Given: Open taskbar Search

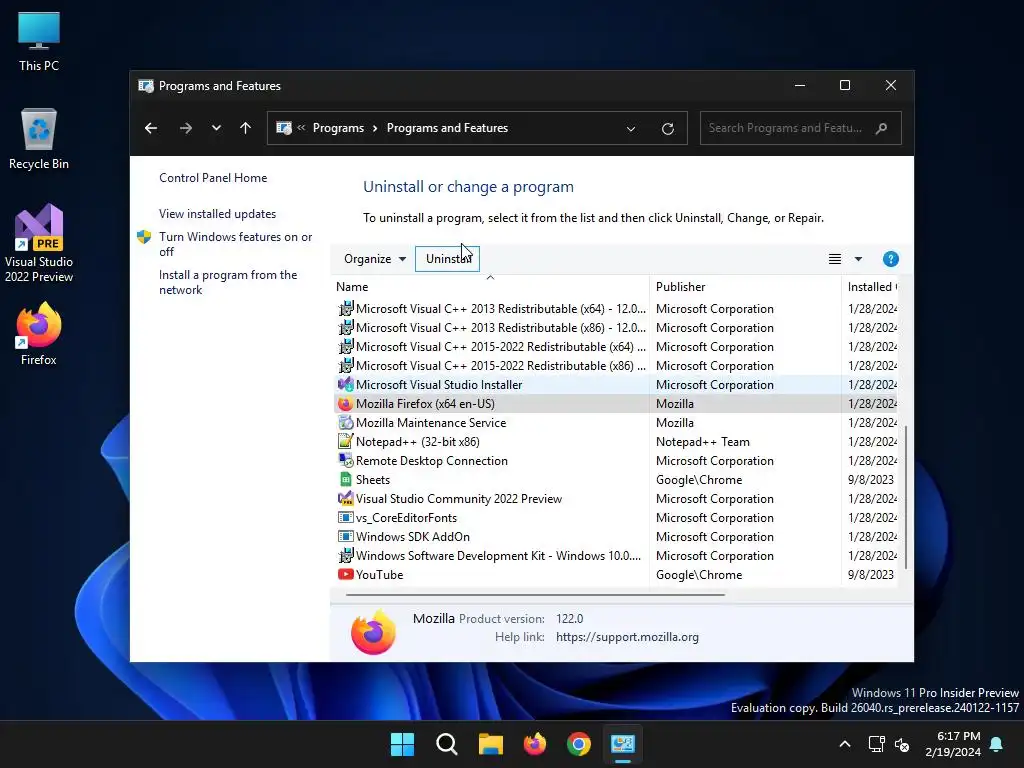Looking at the screenshot, I should click(447, 744).
